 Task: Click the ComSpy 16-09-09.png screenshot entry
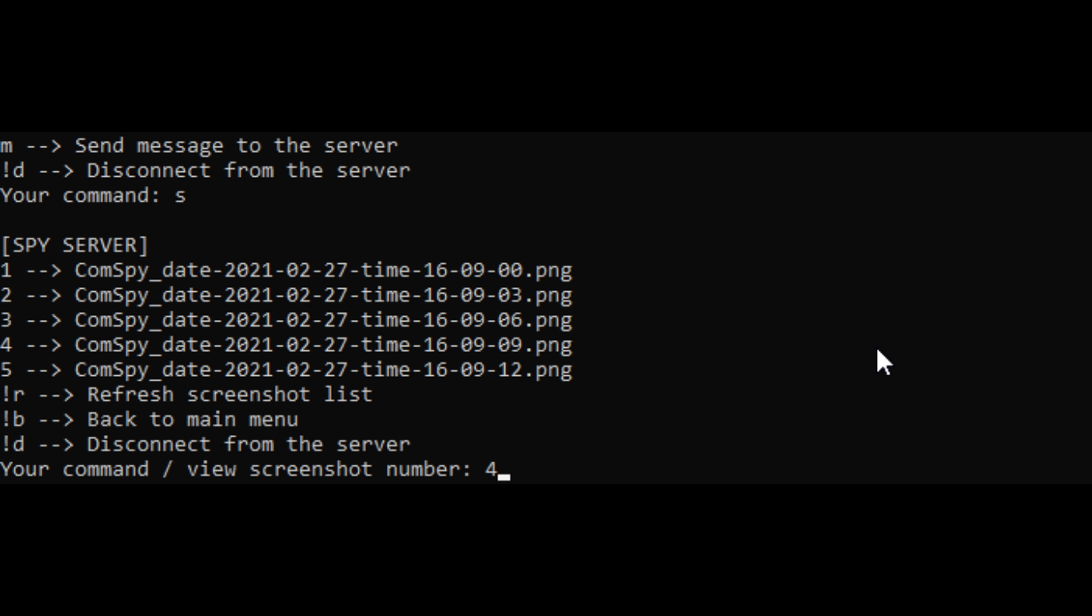[286, 345]
